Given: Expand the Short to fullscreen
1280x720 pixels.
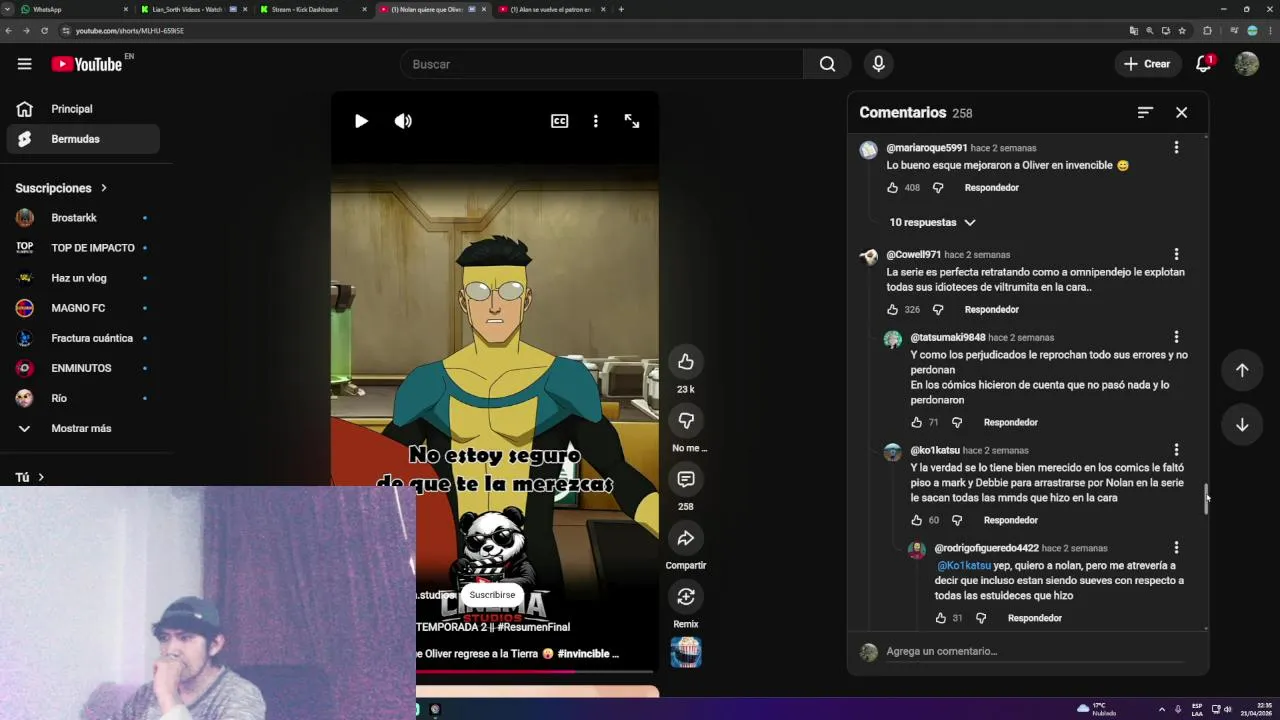Looking at the screenshot, I should pos(632,121).
